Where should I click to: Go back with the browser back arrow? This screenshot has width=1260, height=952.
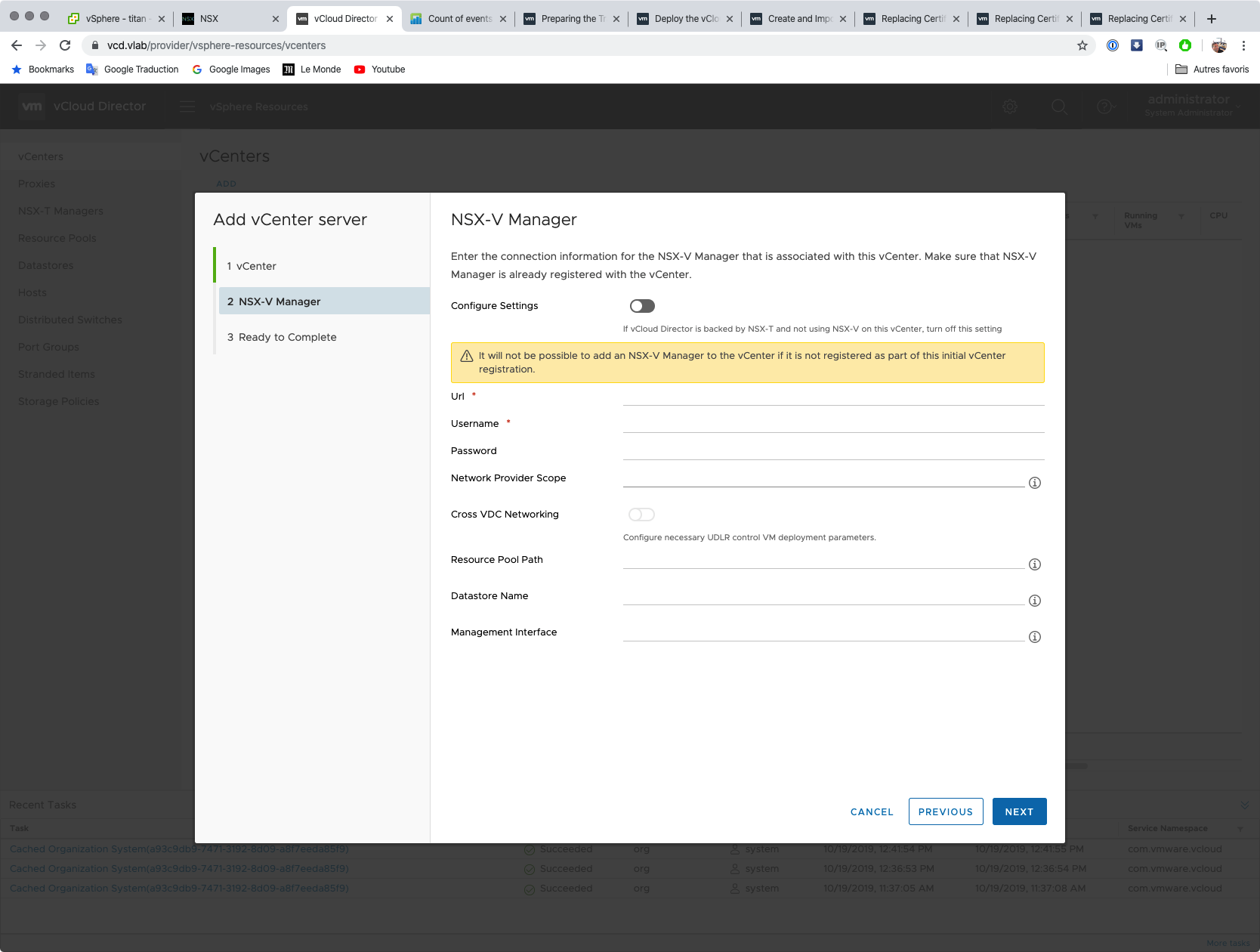click(17, 45)
